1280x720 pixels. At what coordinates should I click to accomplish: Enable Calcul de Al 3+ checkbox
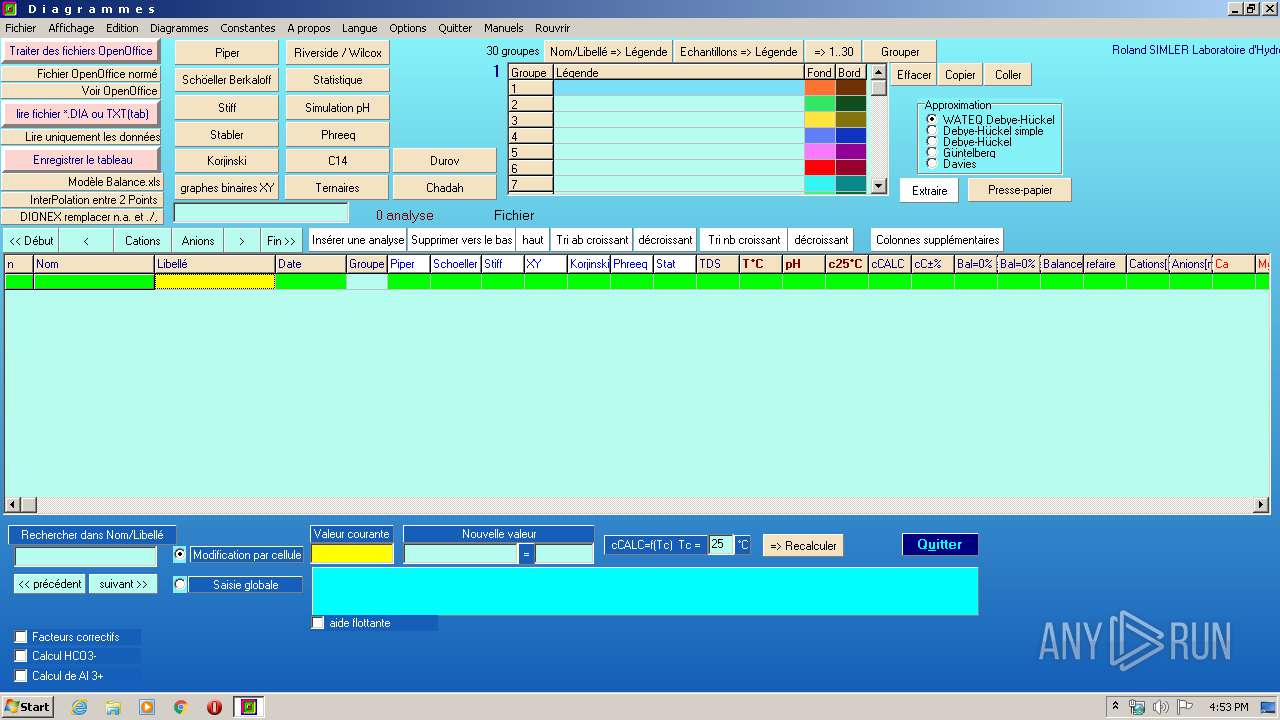(x=21, y=676)
